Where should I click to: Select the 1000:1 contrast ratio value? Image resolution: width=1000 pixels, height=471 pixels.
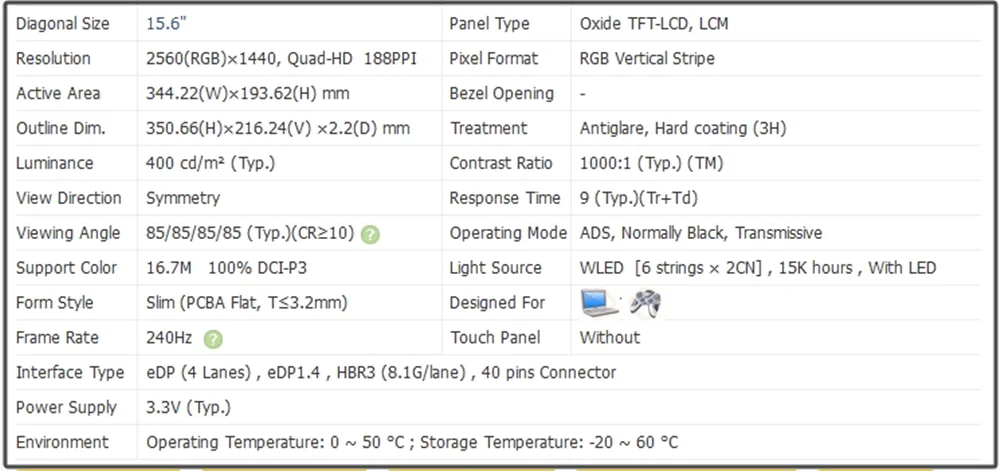(x=651, y=163)
